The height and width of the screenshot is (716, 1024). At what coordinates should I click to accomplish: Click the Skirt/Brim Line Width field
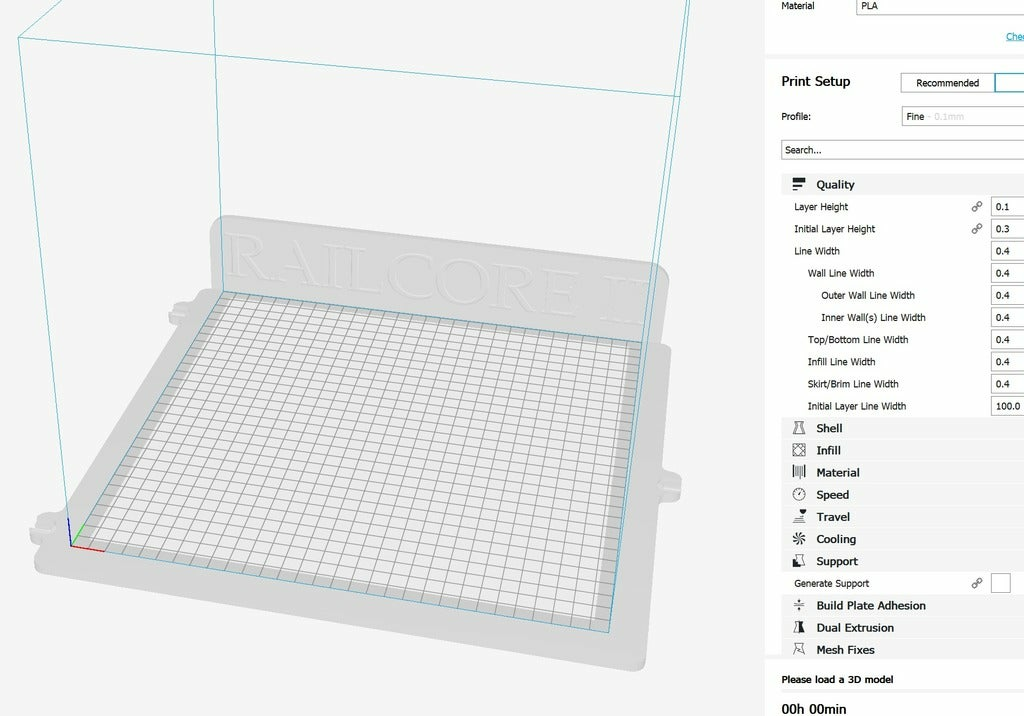coord(1008,384)
